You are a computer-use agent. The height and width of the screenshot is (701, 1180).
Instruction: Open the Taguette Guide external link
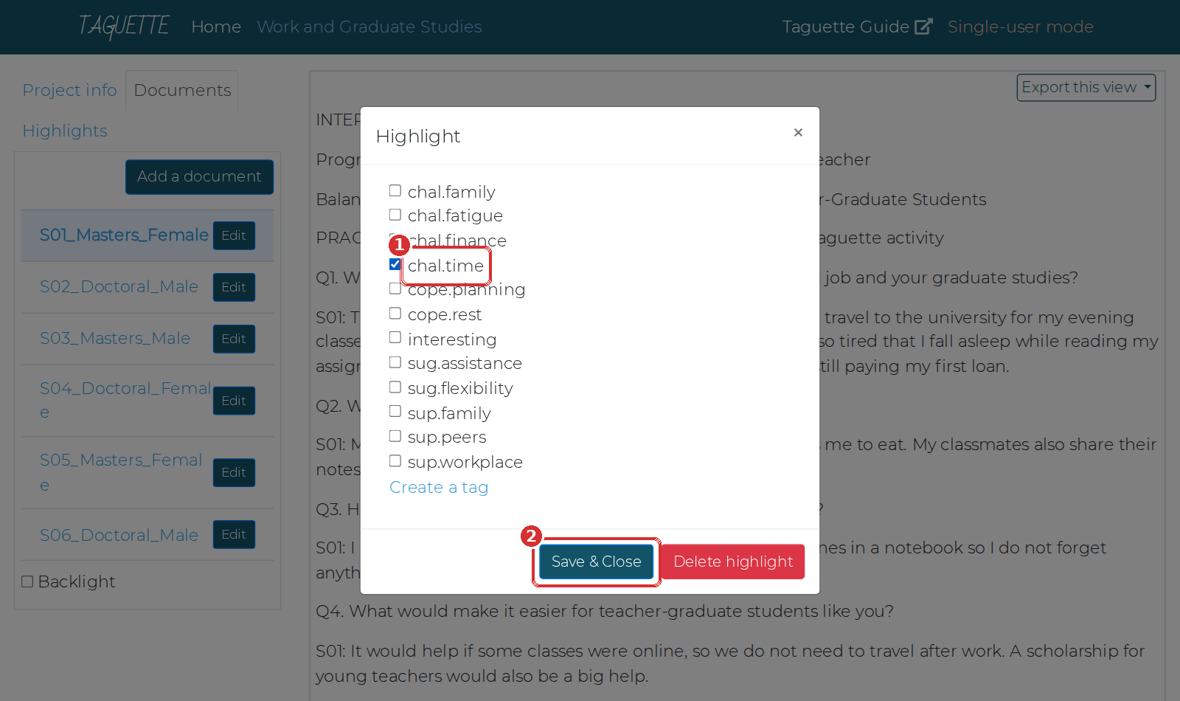[857, 26]
